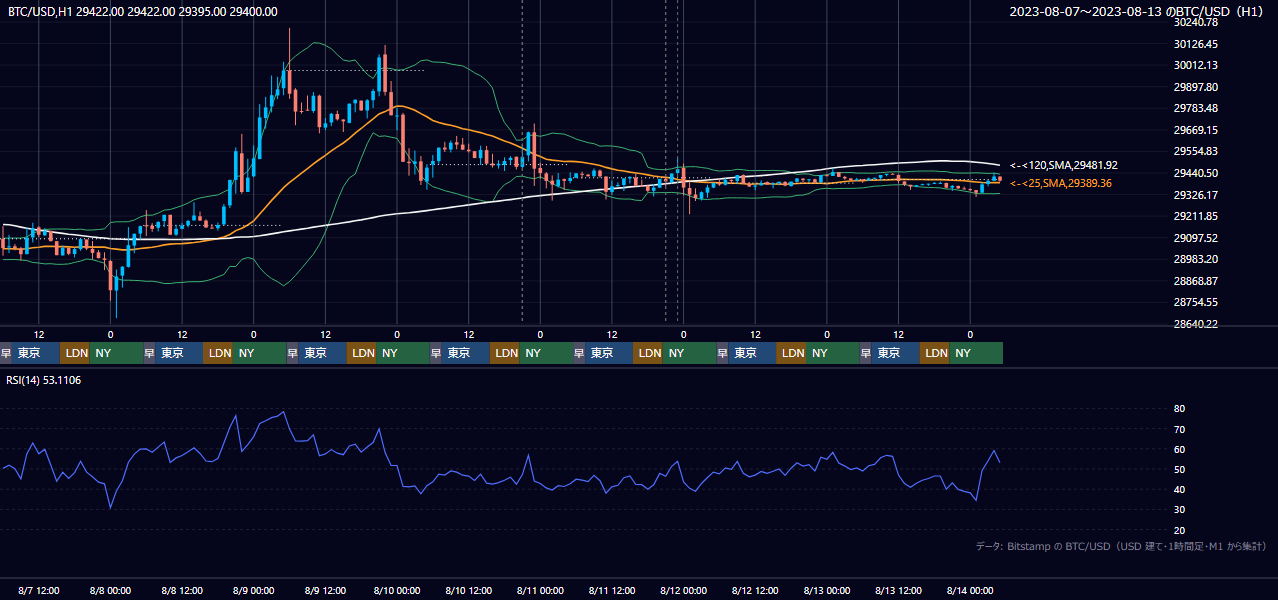Click the 8/11 12:00 time label
Image resolution: width=1278 pixels, height=600 pixels.
[612, 591]
